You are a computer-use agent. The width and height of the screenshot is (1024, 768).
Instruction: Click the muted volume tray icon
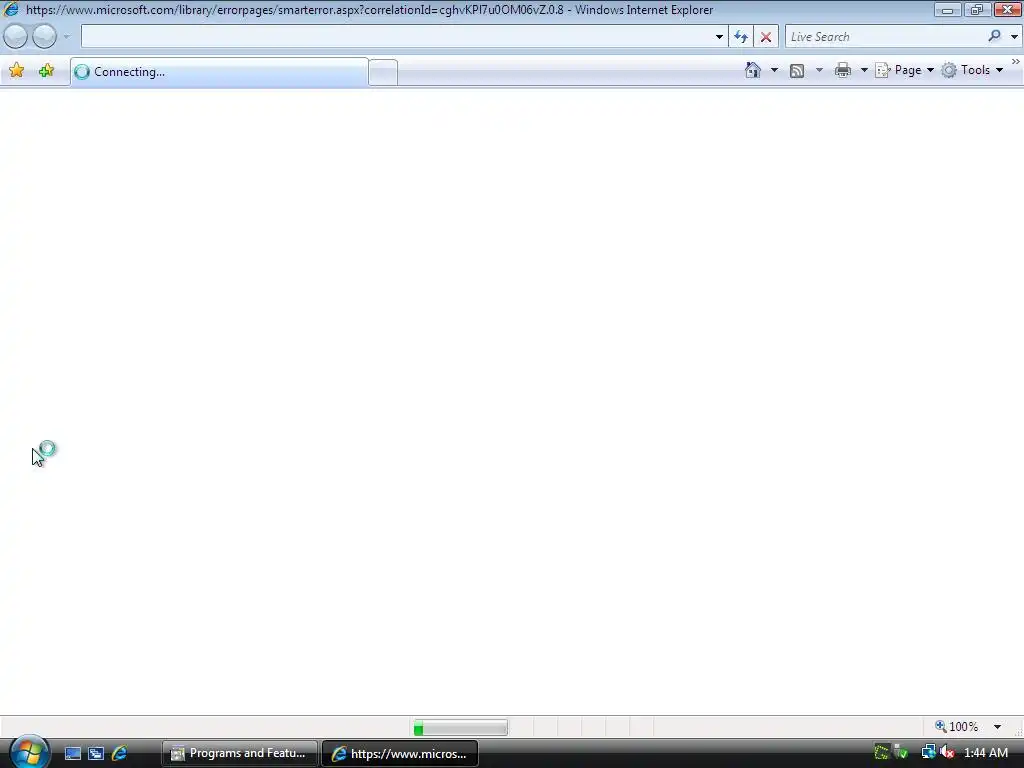pos(947,752)
